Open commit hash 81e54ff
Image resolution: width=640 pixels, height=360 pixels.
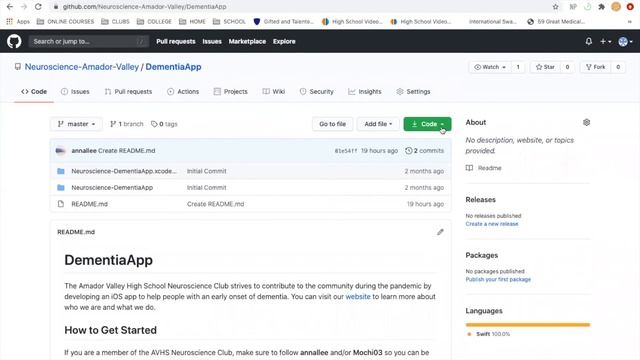346,151
